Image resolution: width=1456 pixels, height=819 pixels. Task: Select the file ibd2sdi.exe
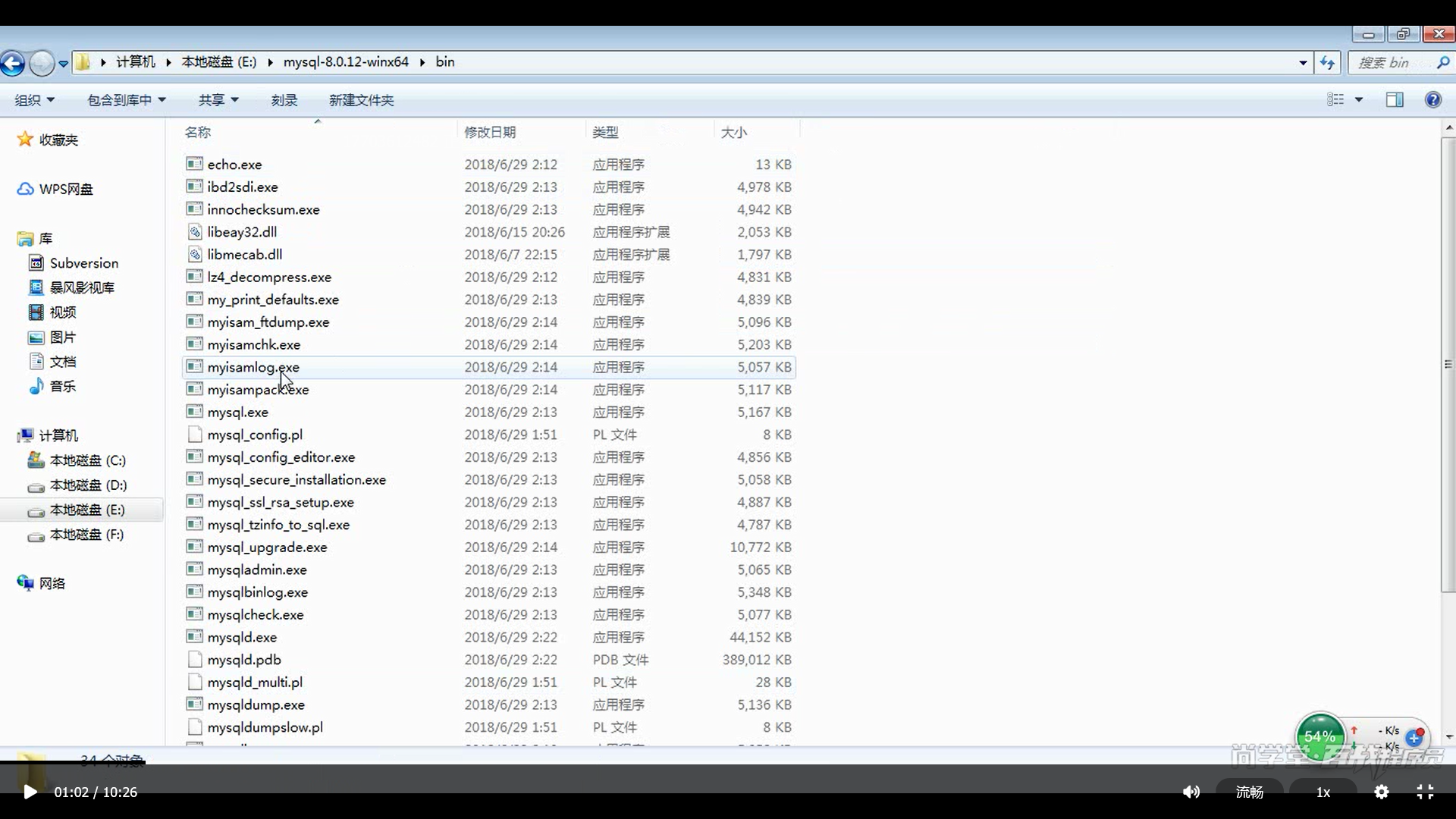click(x=489, y=187)
